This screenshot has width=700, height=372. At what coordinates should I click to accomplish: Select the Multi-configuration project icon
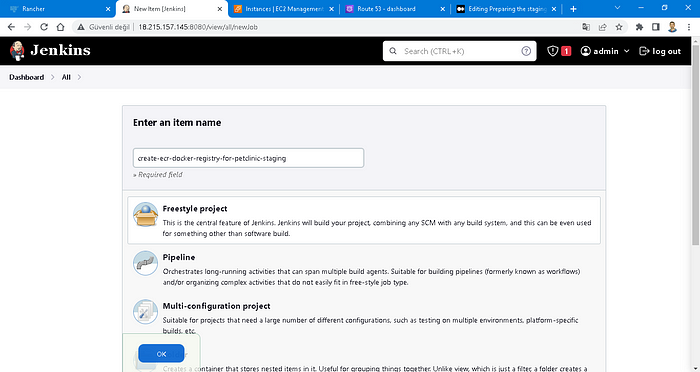(x=145, y=312)
